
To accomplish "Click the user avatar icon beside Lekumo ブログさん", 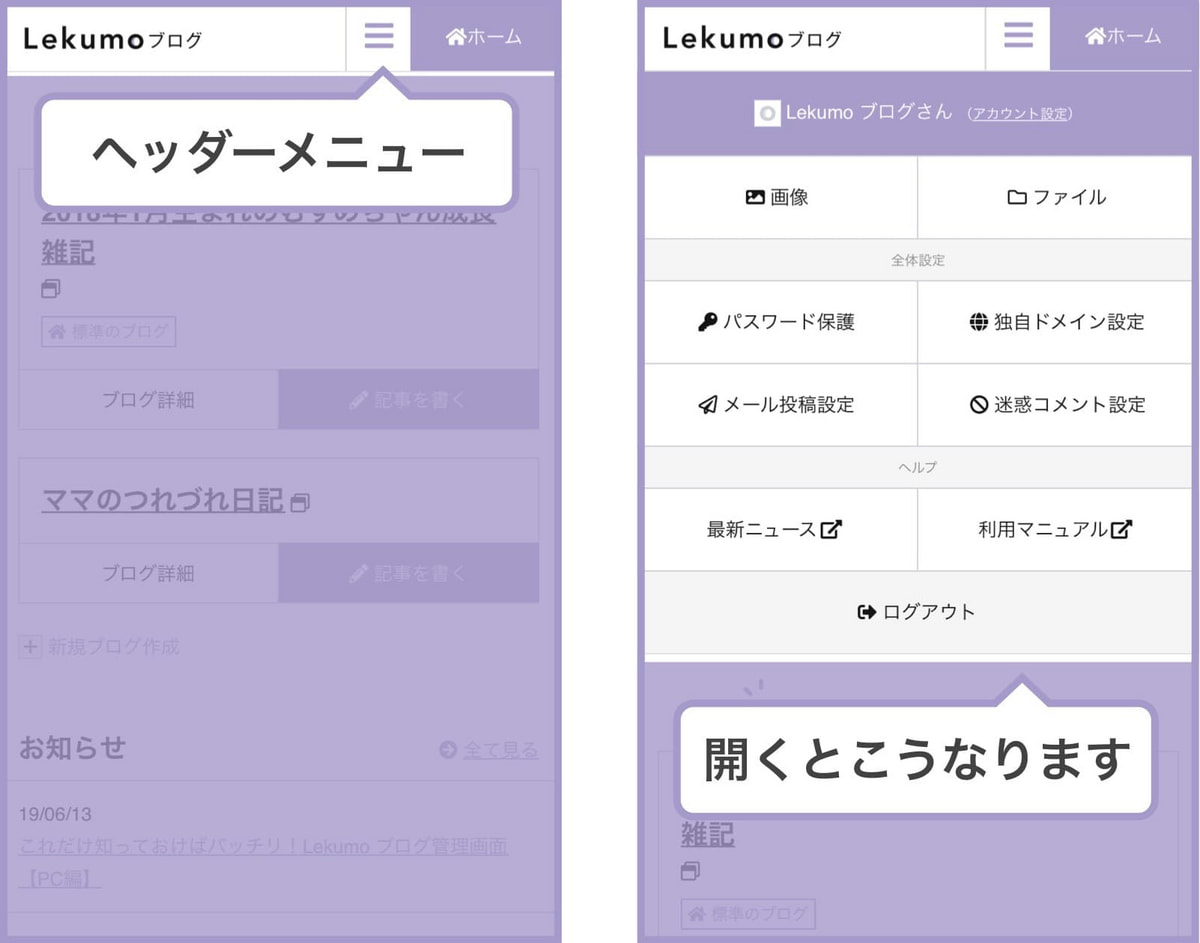I will point(767,113).
